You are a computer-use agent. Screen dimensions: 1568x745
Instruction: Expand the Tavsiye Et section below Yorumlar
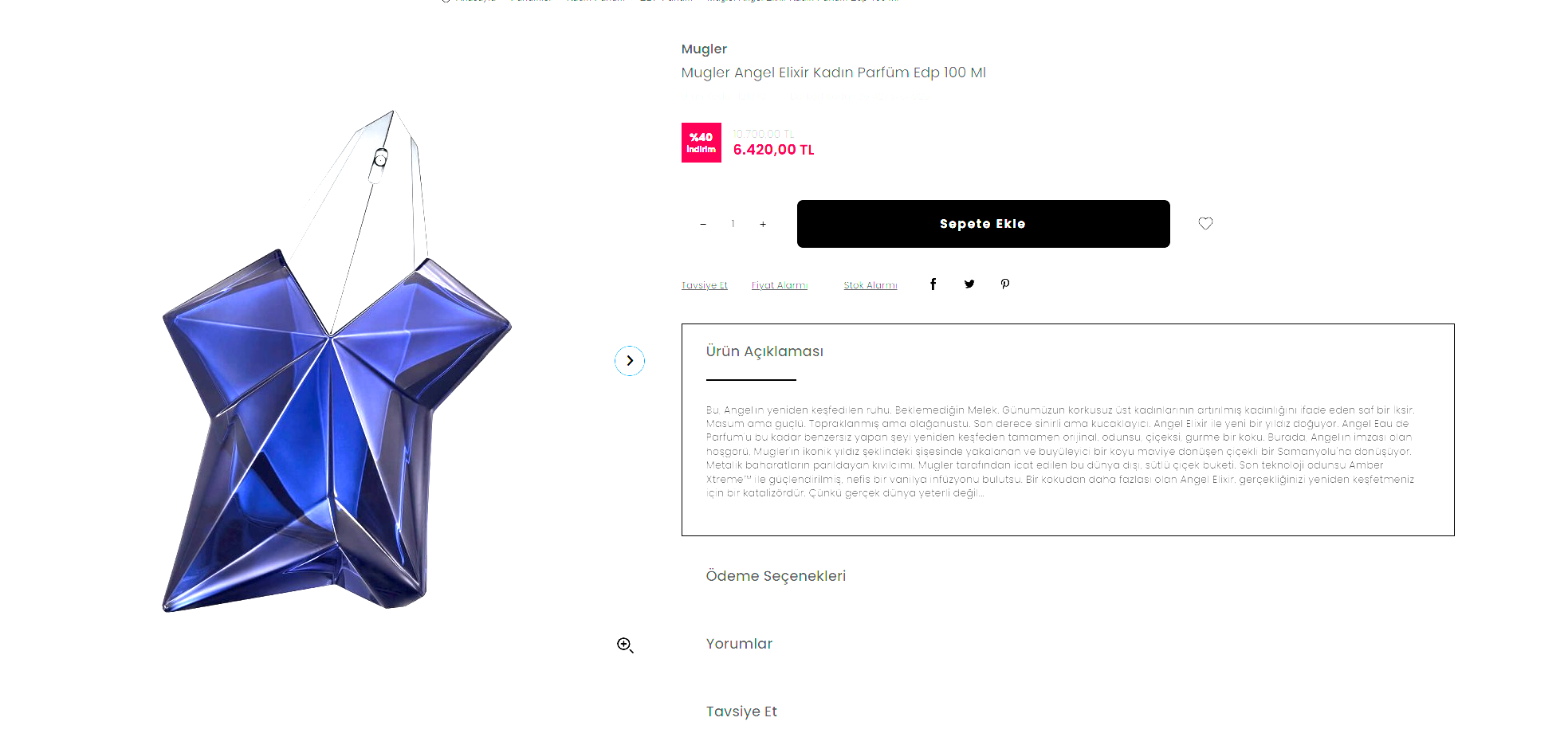click(741, 712)
